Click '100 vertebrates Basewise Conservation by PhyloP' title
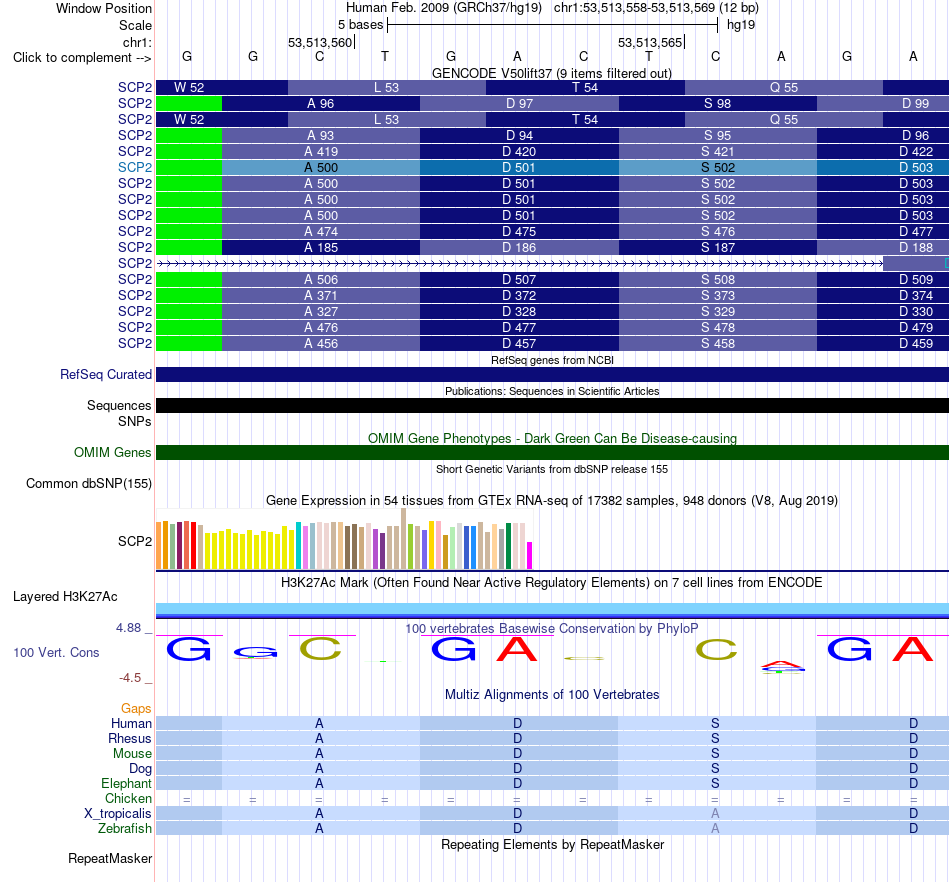Screen dimensions: 950x882 click(x=552, y=628)
